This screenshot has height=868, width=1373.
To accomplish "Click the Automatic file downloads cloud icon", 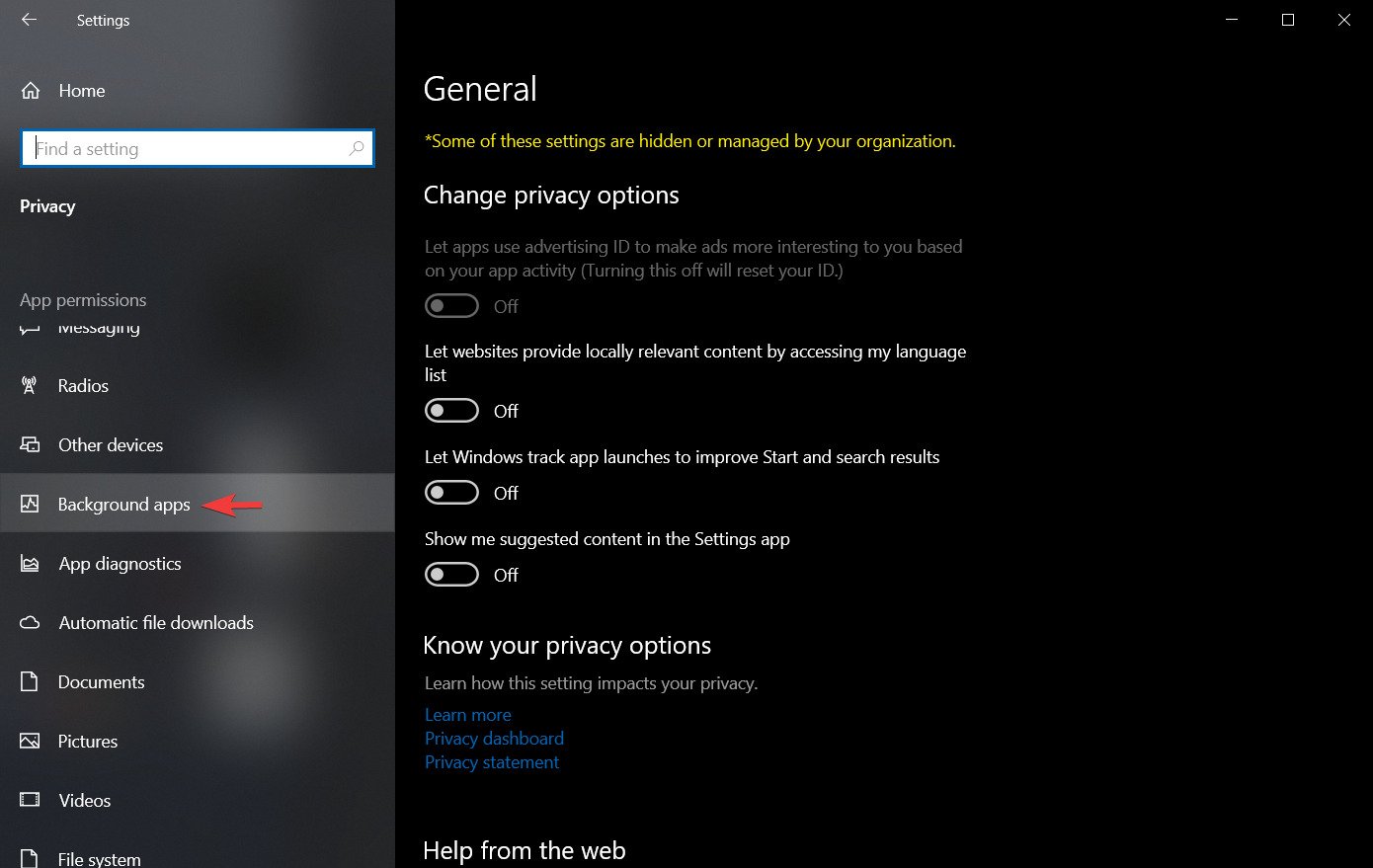I will [30, 623].
